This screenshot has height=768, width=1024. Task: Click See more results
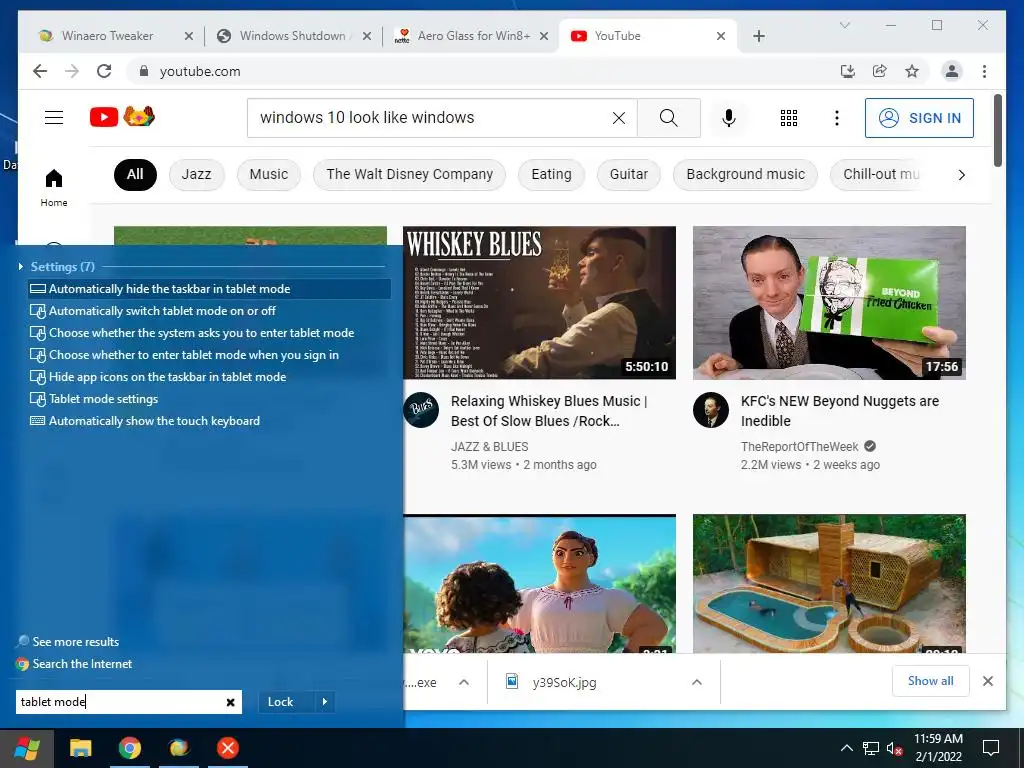click(68, 641)
